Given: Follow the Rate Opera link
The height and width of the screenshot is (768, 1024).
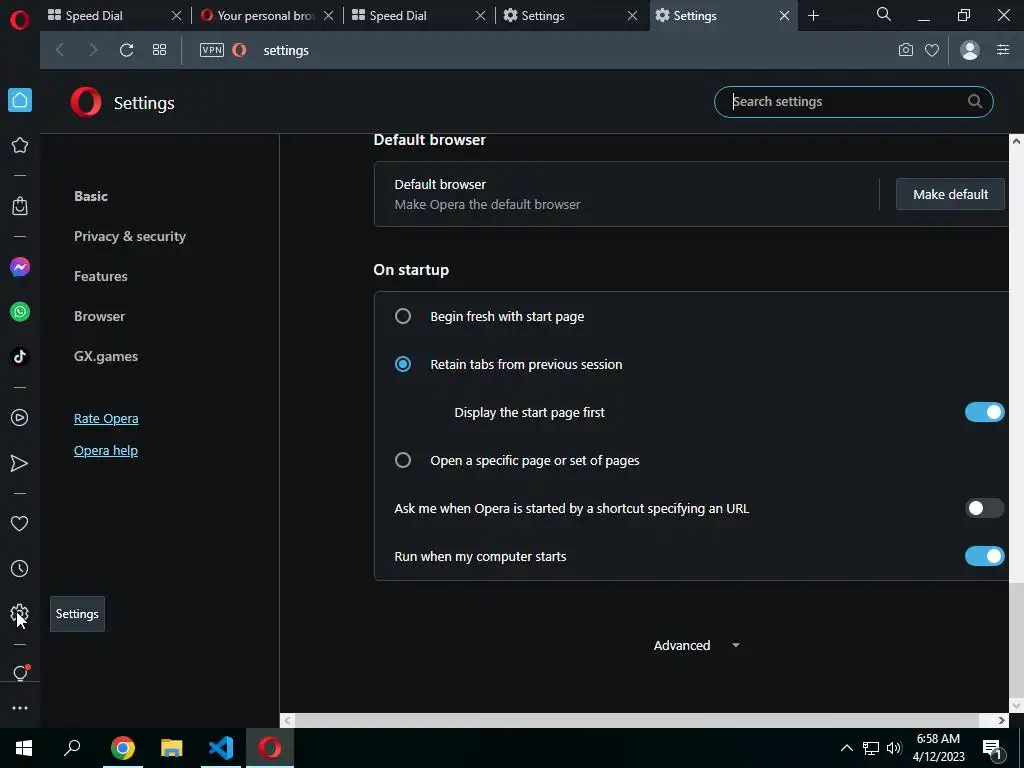Looking at the screenshot, I should (x=106, y=418).
